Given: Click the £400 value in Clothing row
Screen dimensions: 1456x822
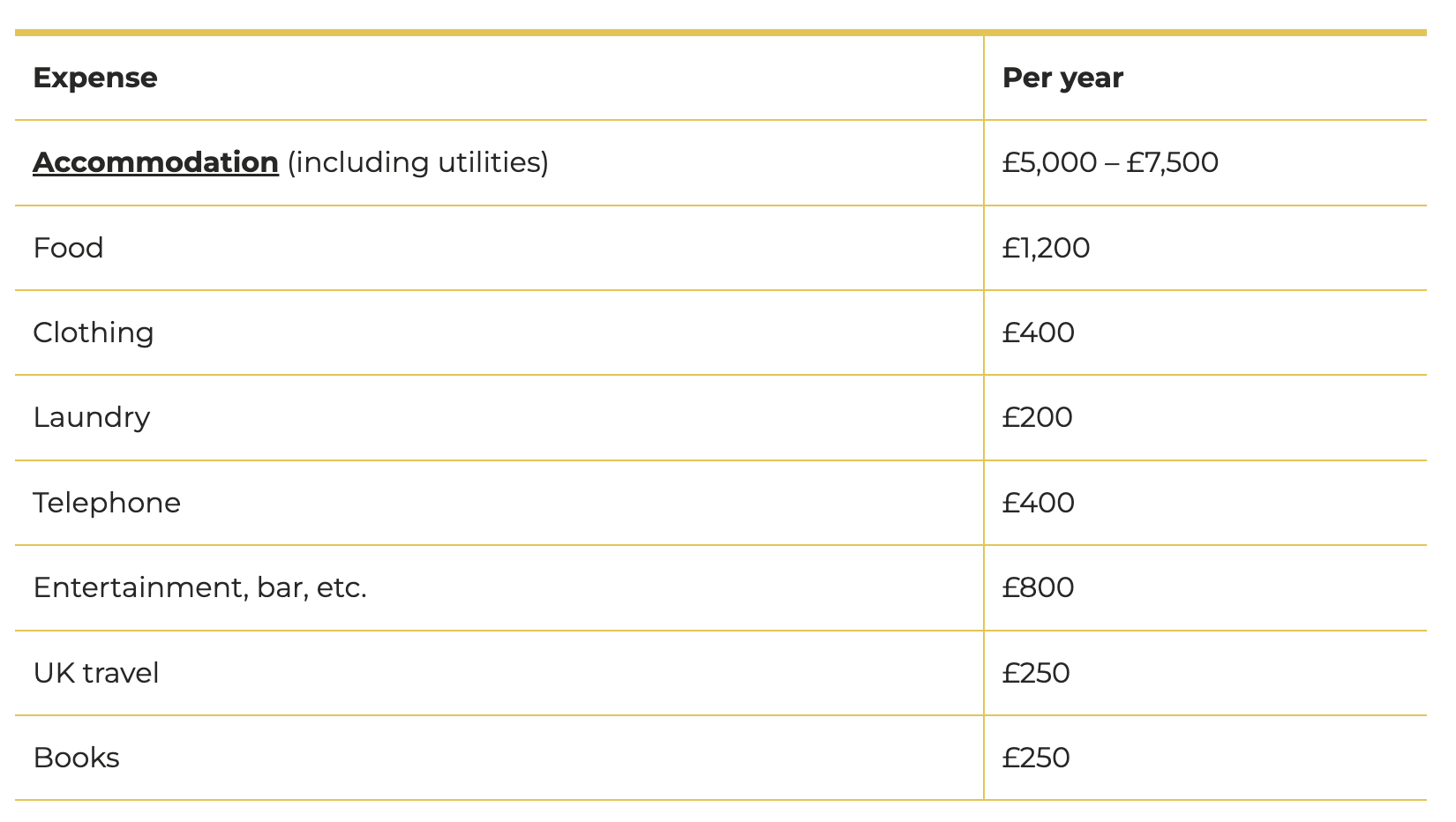Looking at the screenshot, I should [1038, 333].
